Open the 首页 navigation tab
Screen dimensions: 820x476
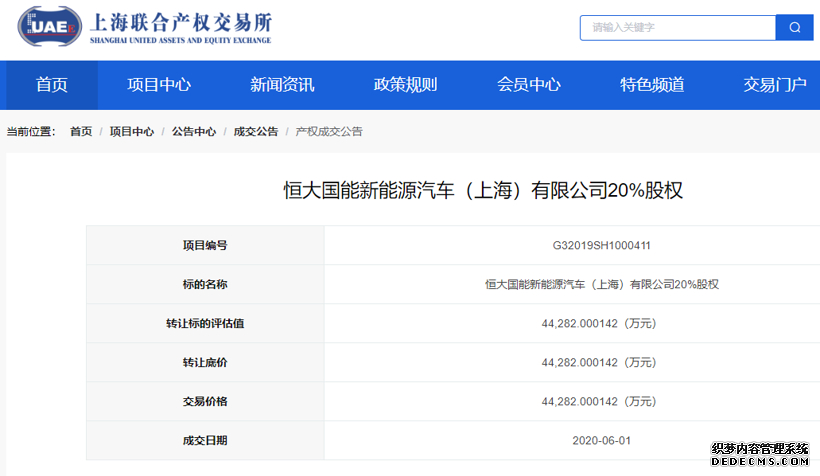click(51, 85)
